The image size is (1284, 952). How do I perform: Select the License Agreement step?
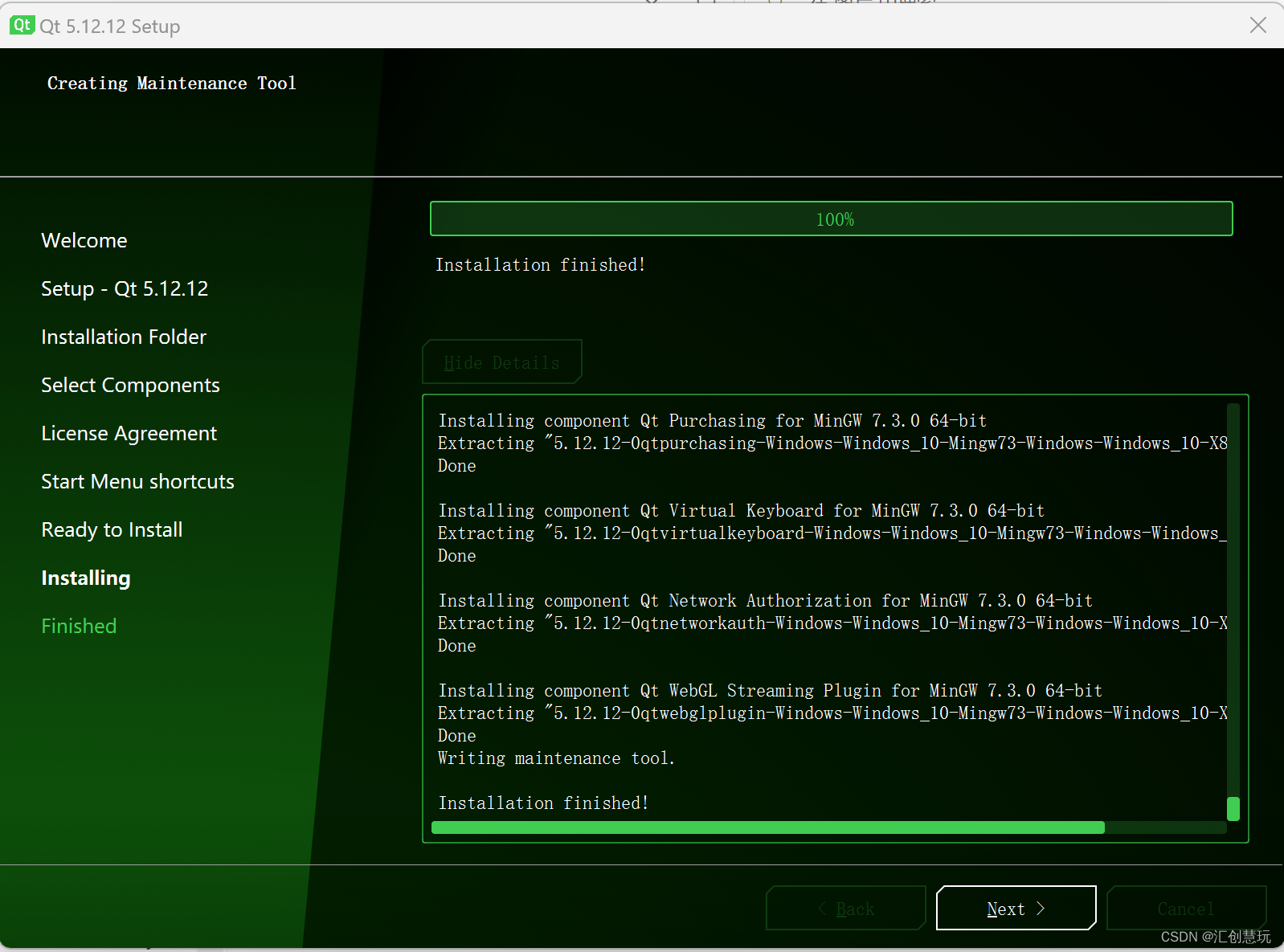[129, 433]
